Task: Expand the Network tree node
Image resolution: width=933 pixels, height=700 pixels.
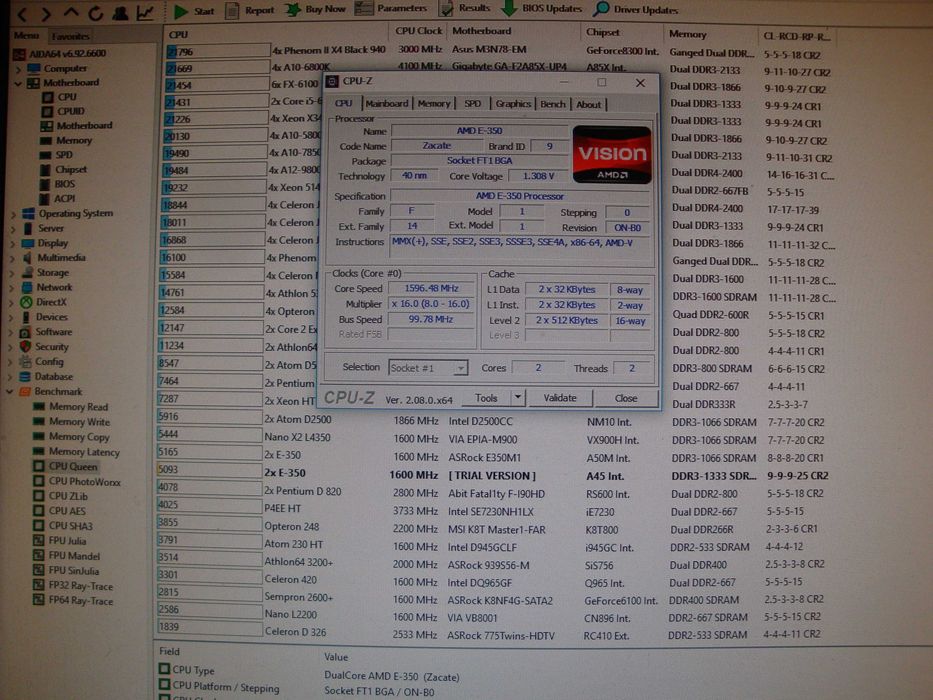Action: 12,288
